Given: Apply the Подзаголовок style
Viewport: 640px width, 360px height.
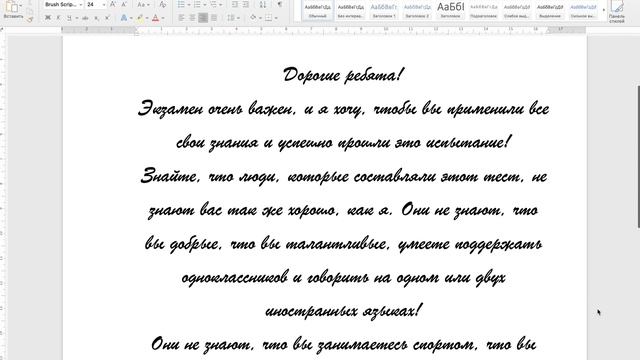Looking at the screenshot, I should (x=483, y=11).
